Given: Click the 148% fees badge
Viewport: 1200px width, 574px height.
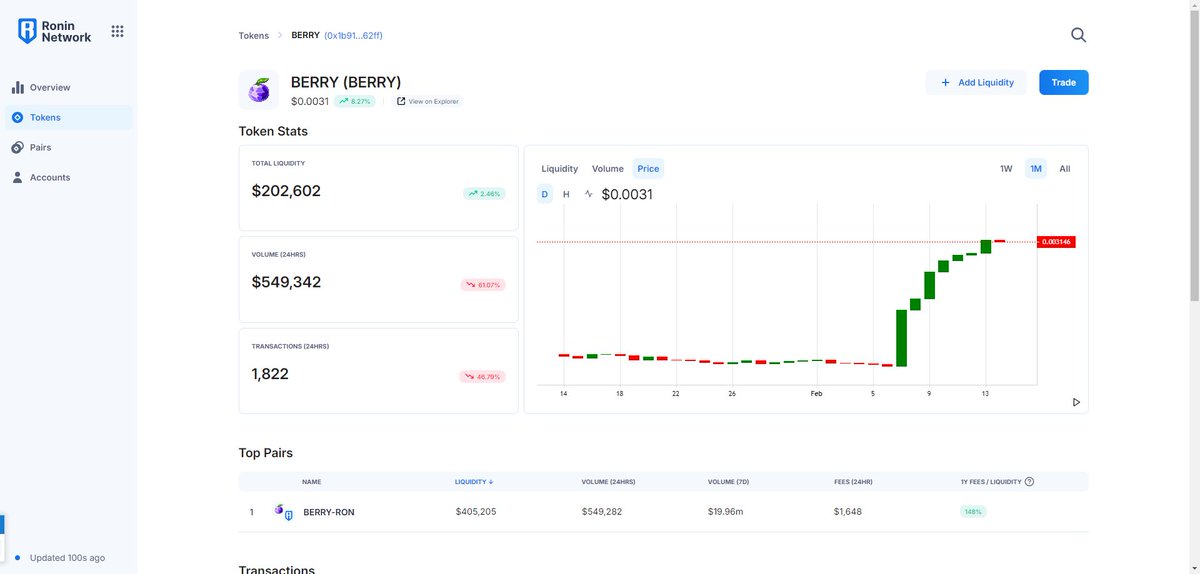Looking at the screenshot, I should point(973,512).
